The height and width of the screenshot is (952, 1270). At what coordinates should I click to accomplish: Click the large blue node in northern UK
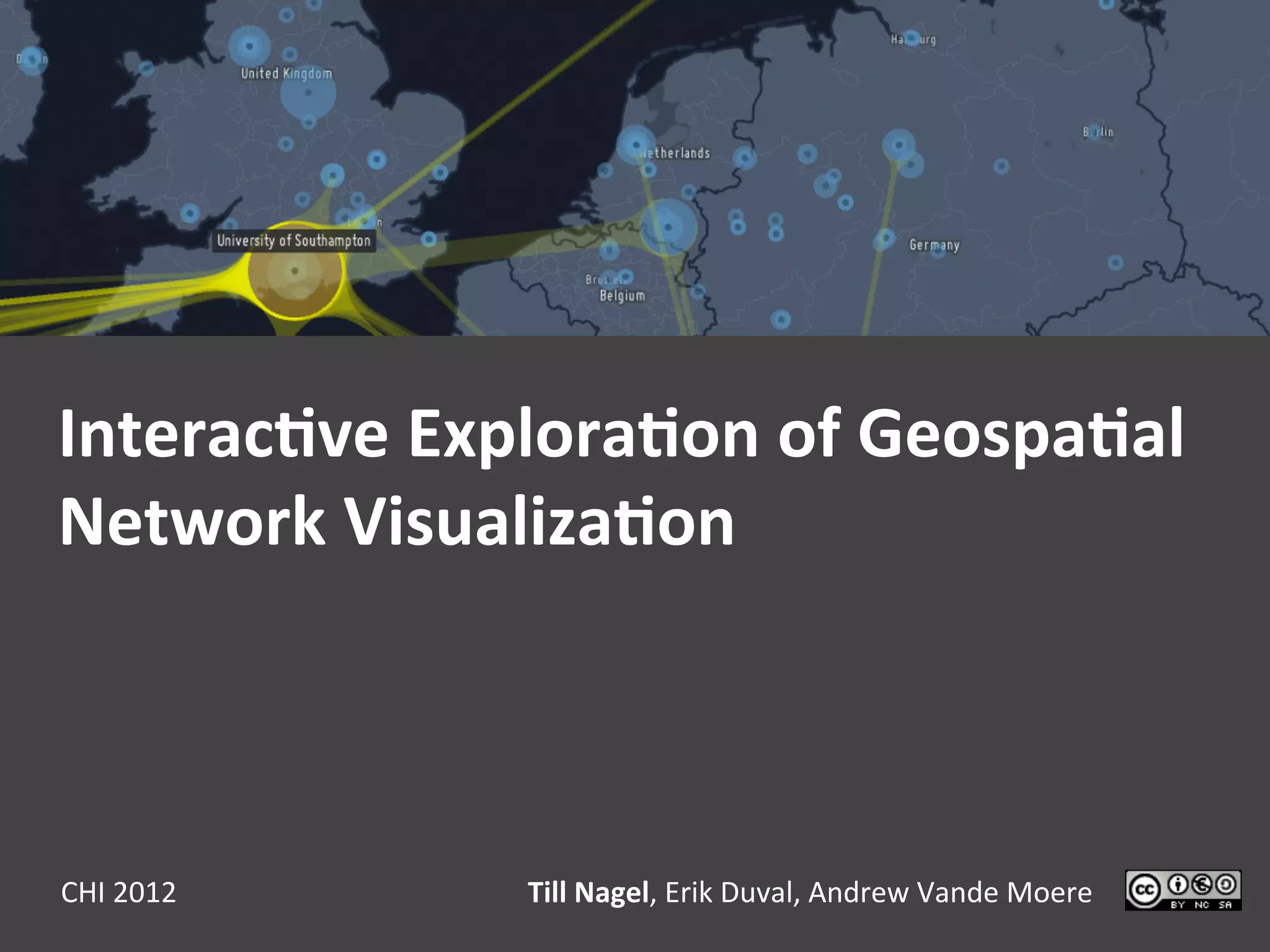[x=249, y=46]
